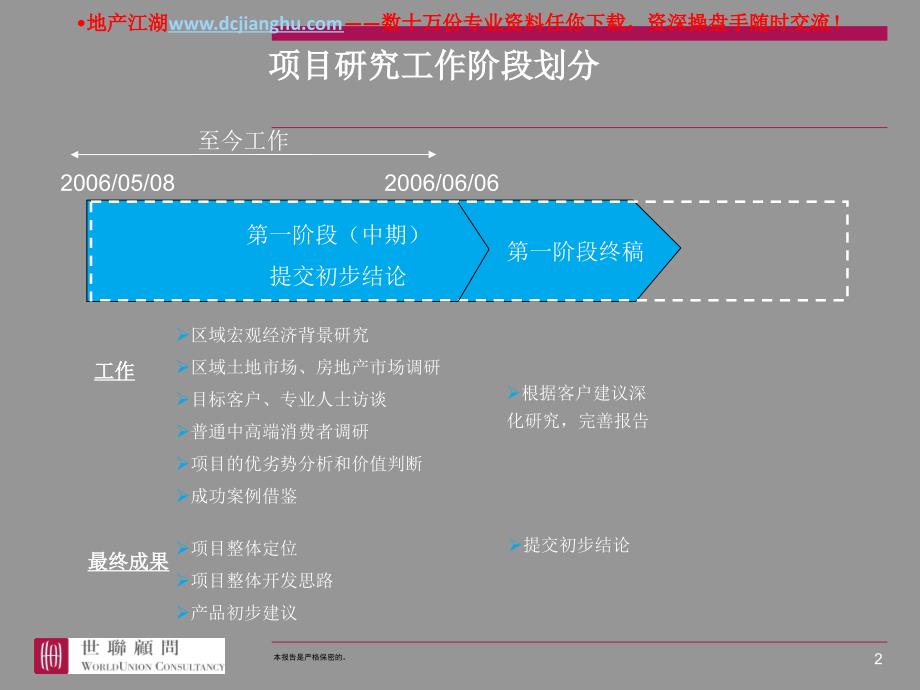Click the slide page number 2
The height and width of the screenshot is (690, 920).
pos(878,659)
